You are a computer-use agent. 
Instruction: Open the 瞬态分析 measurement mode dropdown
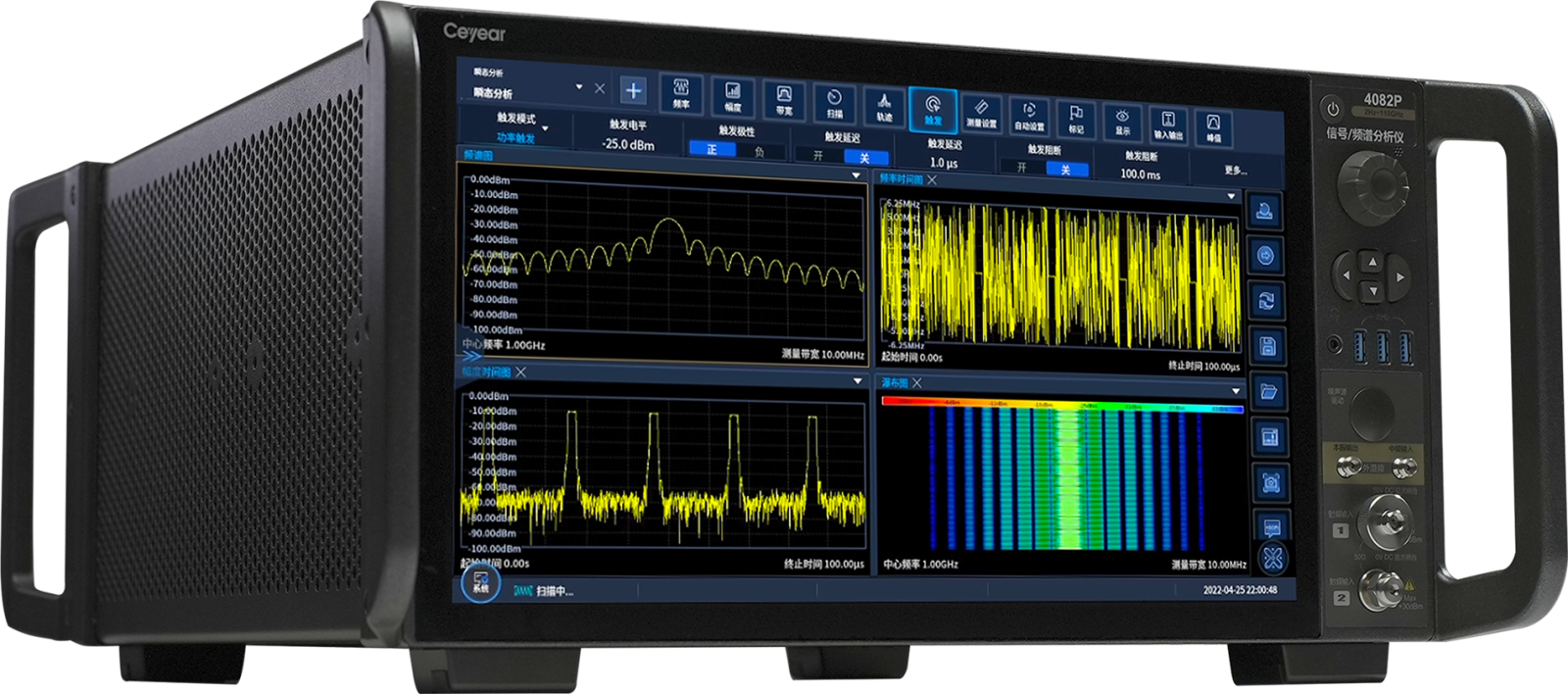[578, 87]
